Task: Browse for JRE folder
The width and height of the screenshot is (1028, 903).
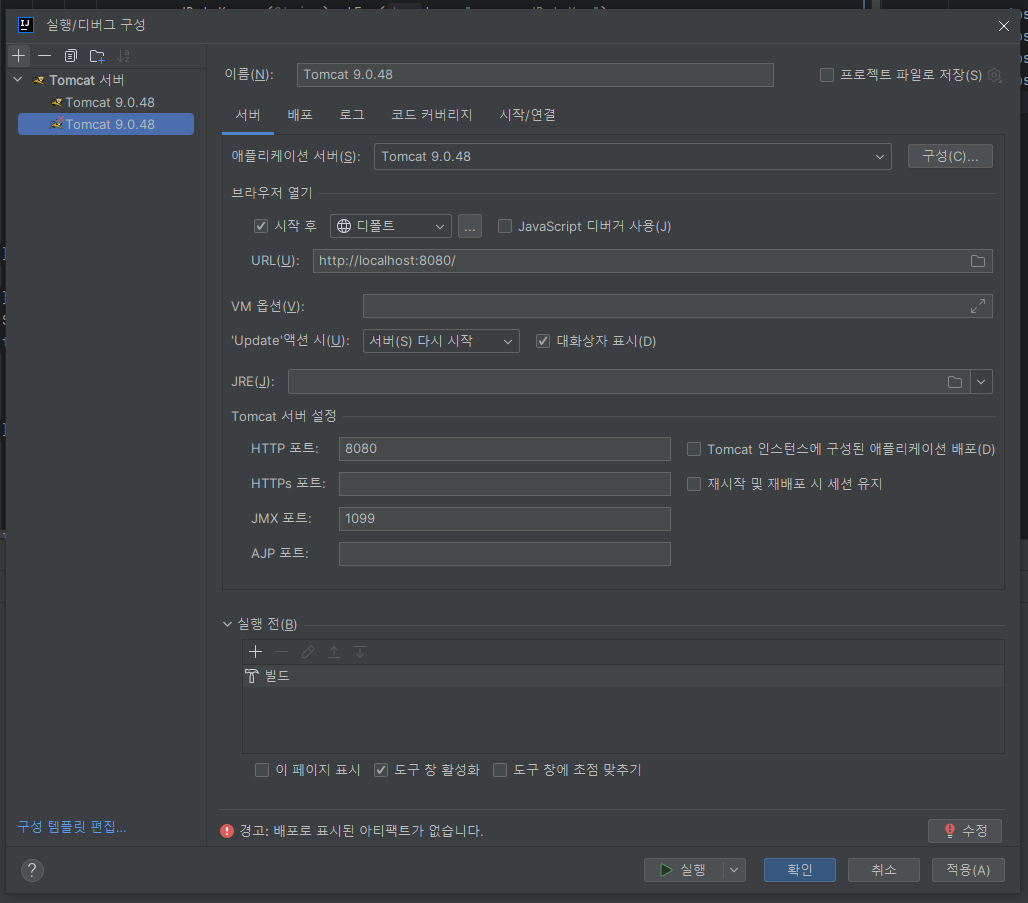Action: (955, 382)
